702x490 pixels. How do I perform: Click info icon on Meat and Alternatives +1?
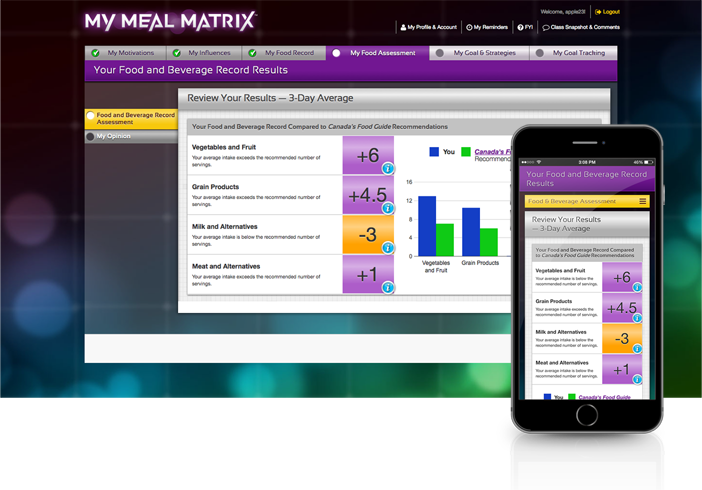(x=388, y=288)
